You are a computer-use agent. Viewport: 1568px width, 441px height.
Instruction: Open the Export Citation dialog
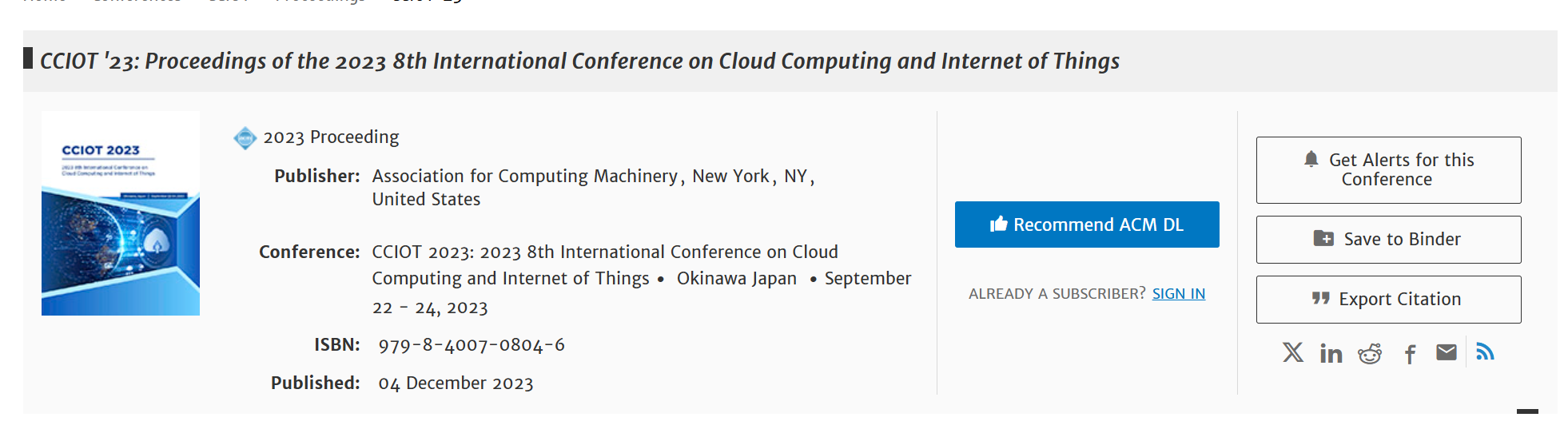[x=1388, y=300]
